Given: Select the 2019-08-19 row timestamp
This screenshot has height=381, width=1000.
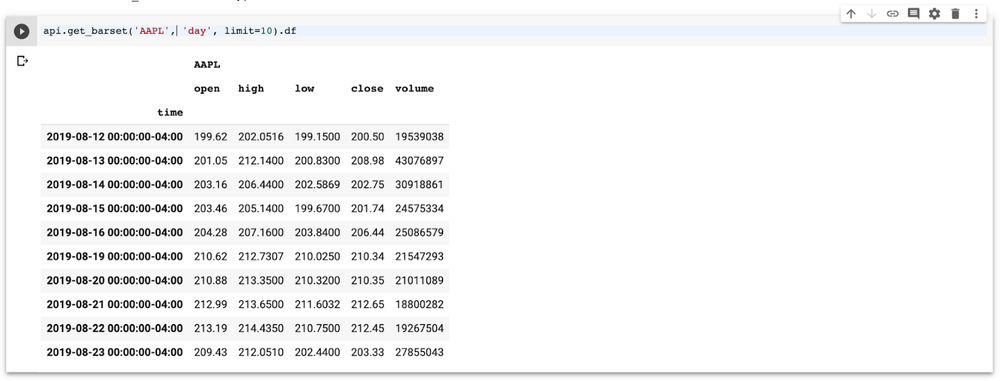Looking at the screenshot, I should 115,256.
